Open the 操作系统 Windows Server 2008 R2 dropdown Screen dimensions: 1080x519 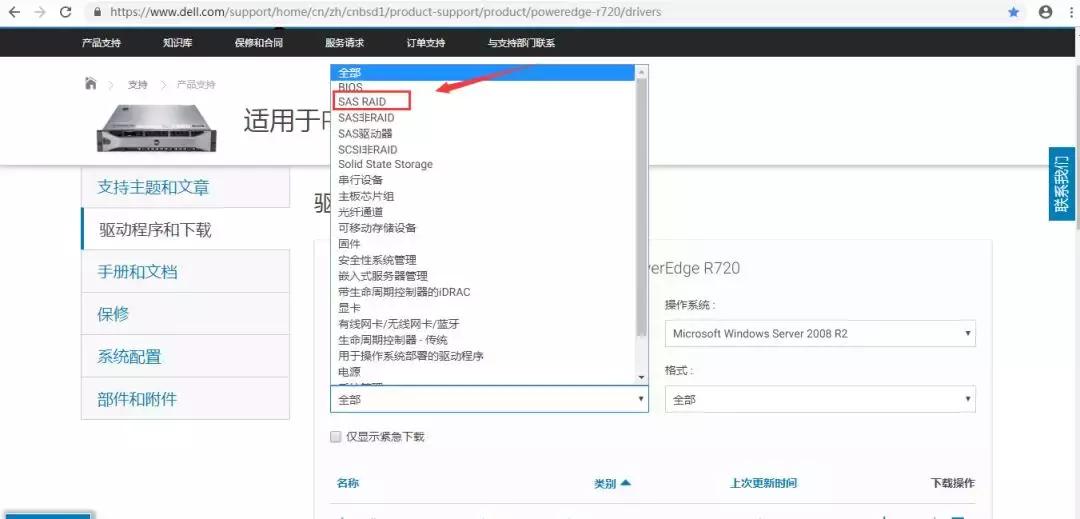pos(820,333)
